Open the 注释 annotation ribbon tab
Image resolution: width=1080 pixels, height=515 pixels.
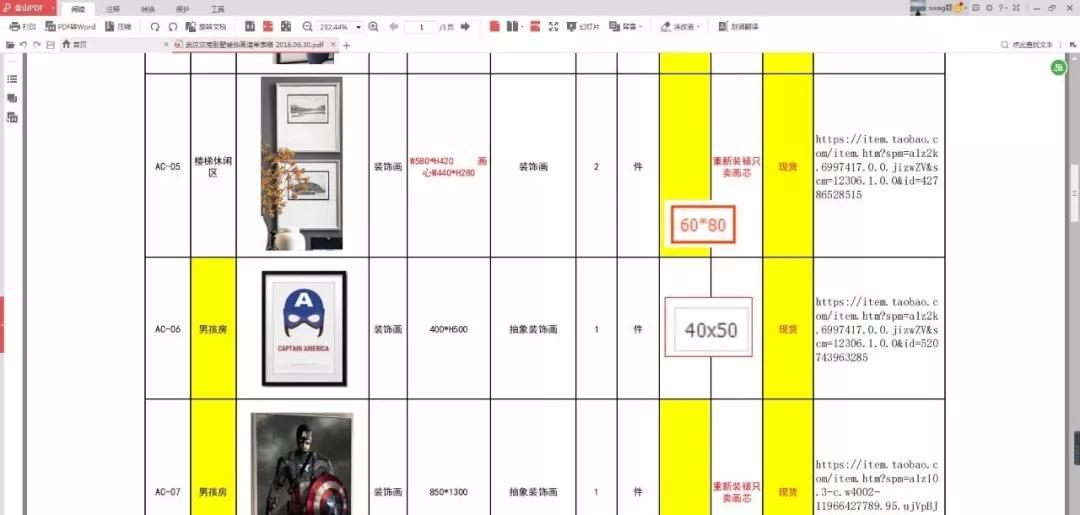click(113, 9)
